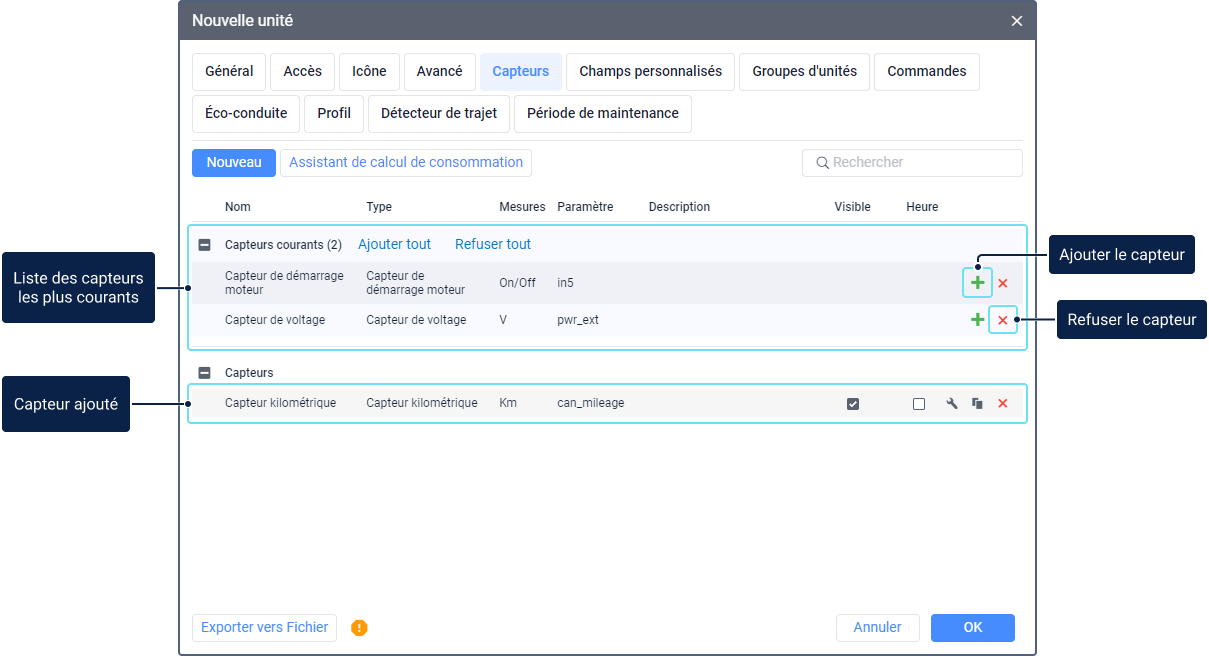This screenshot has width=1209, height=656.
Task: Click the Ajouter tout link
Action: pos(394,245)
